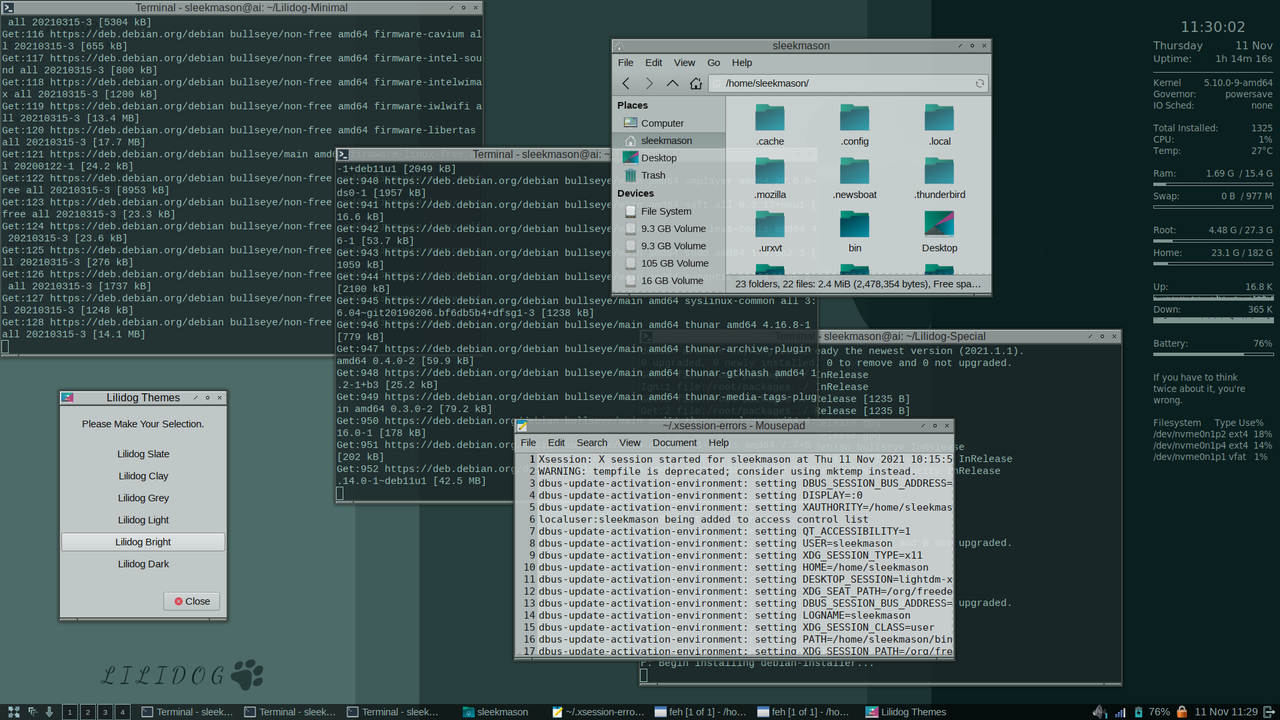Screen dimensions: 1280x720
Task: Activate the ~/.xsession-errors taskbar entry
Action: [x=598, y=712]
